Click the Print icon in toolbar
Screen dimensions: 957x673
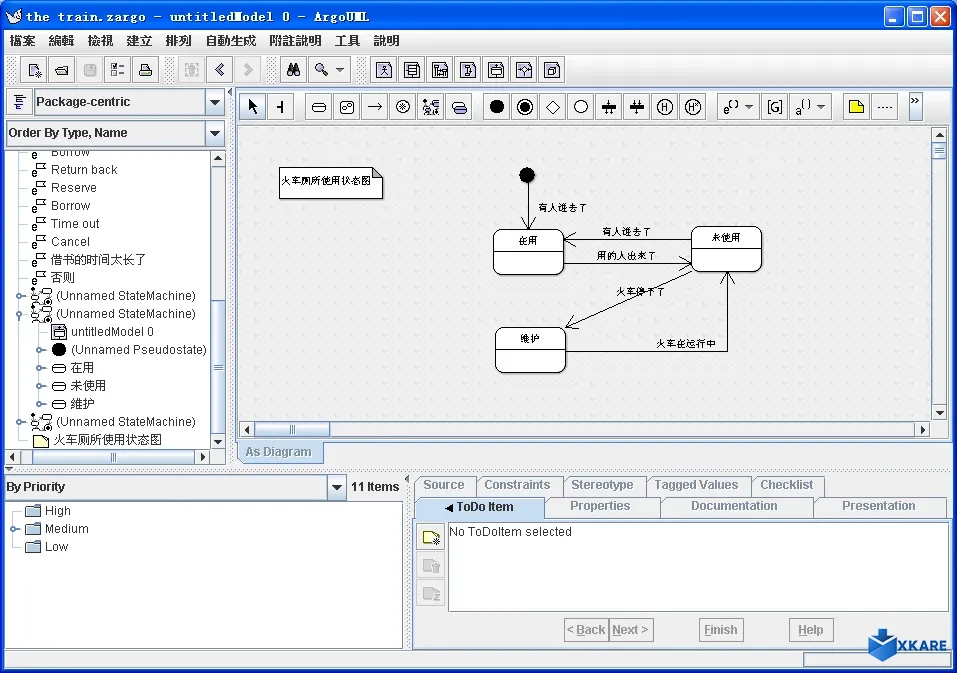(145, 70)
